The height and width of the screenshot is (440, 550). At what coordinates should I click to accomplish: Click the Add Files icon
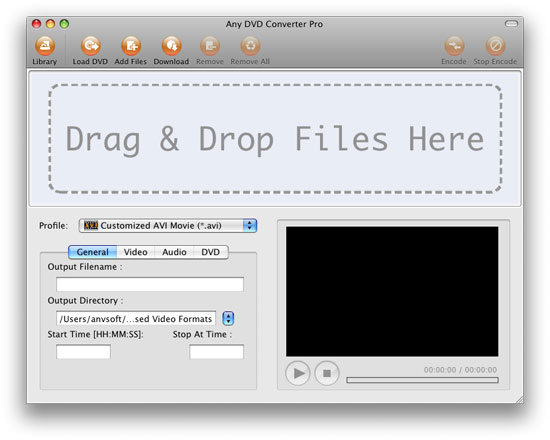[131, 46]
